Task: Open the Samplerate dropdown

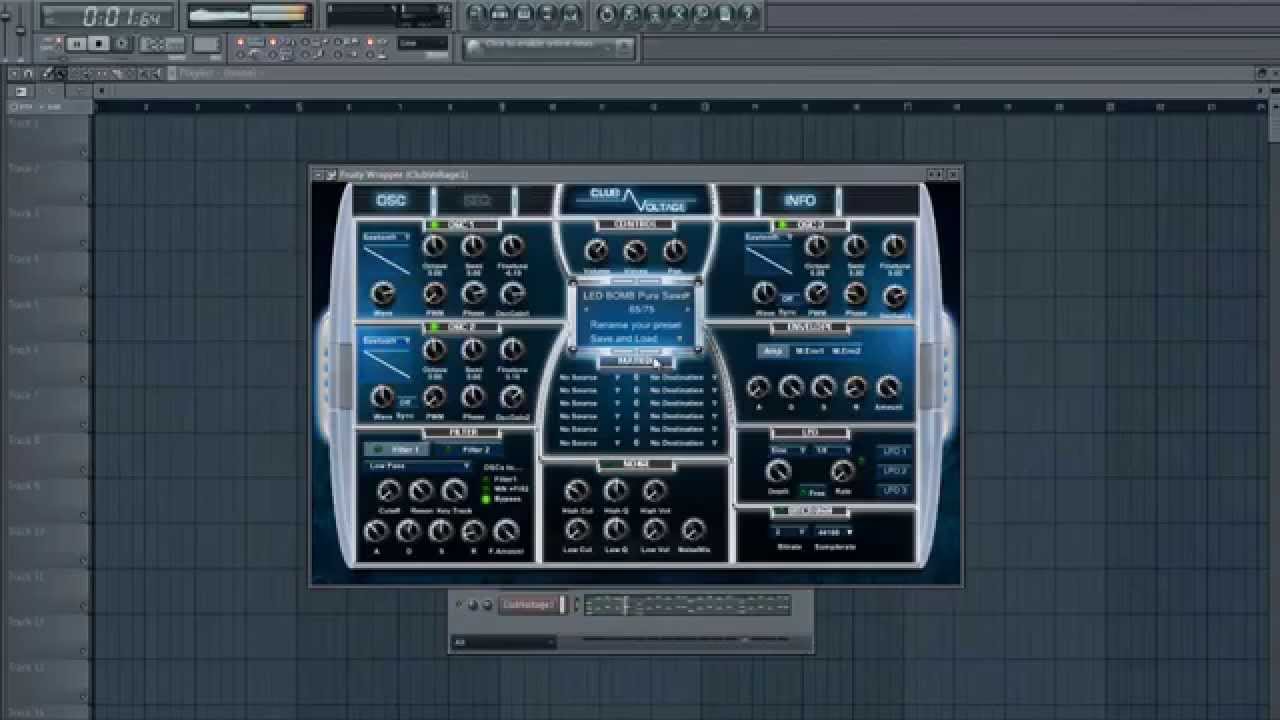Action: [x=836, y=531]
